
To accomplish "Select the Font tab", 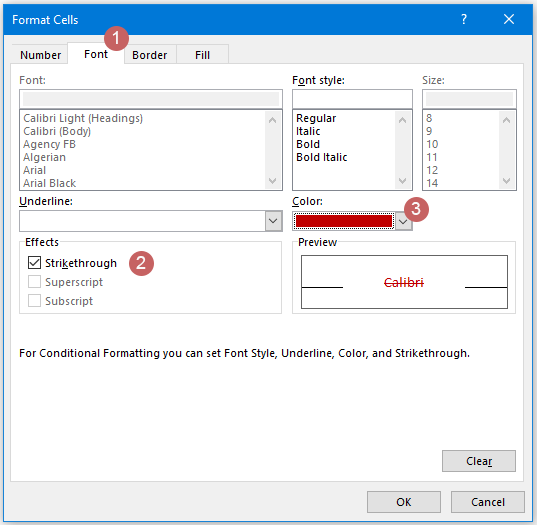I will [x=96, y=54].
